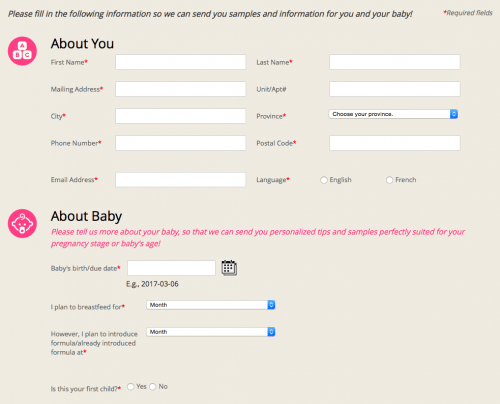The width and height of the screenshot is (500, 404).
Task: Click into the Mailing Address field
Action: 181,89
